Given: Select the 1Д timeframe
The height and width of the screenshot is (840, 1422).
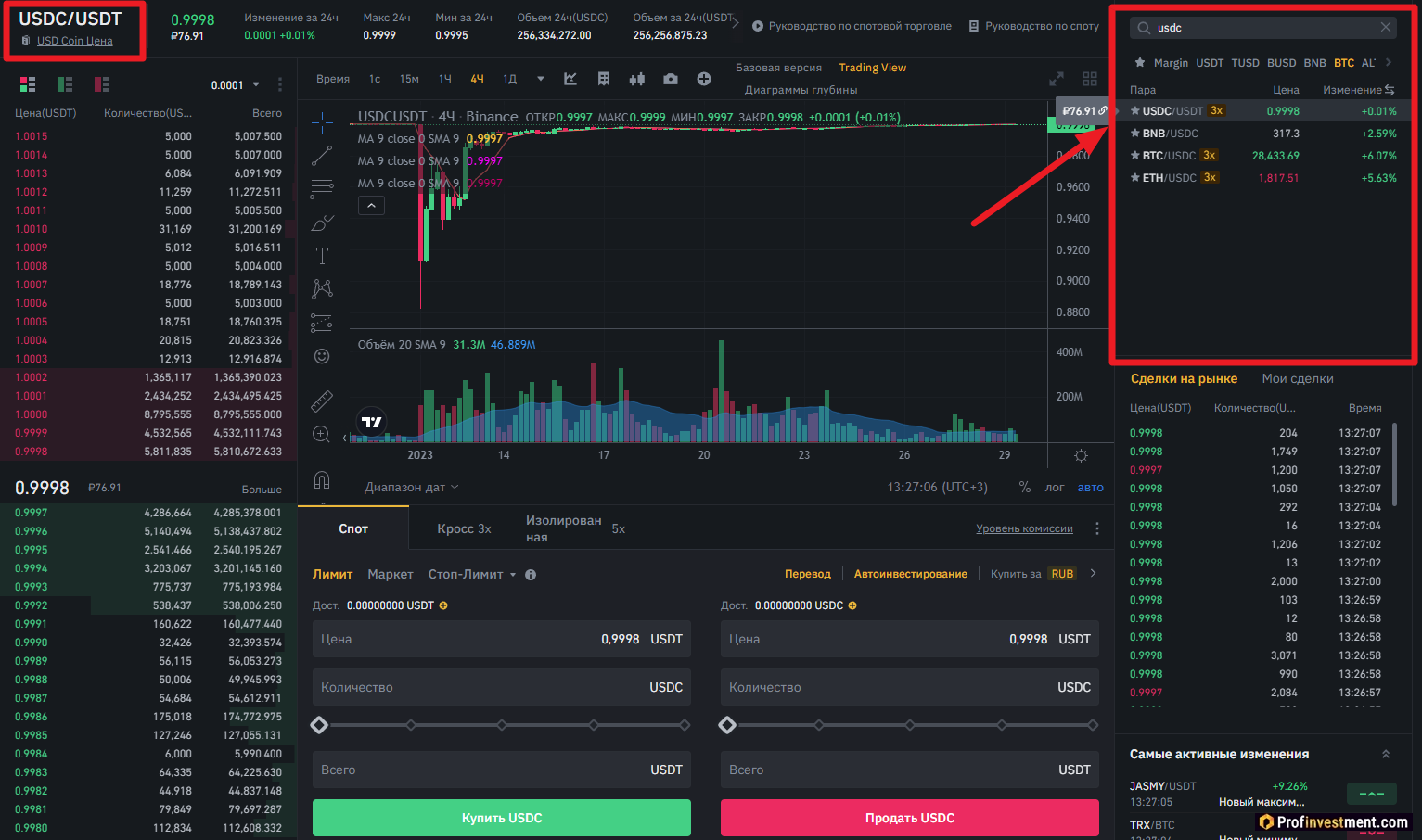Looking at the screenshot, I should (x=509, y=79).
